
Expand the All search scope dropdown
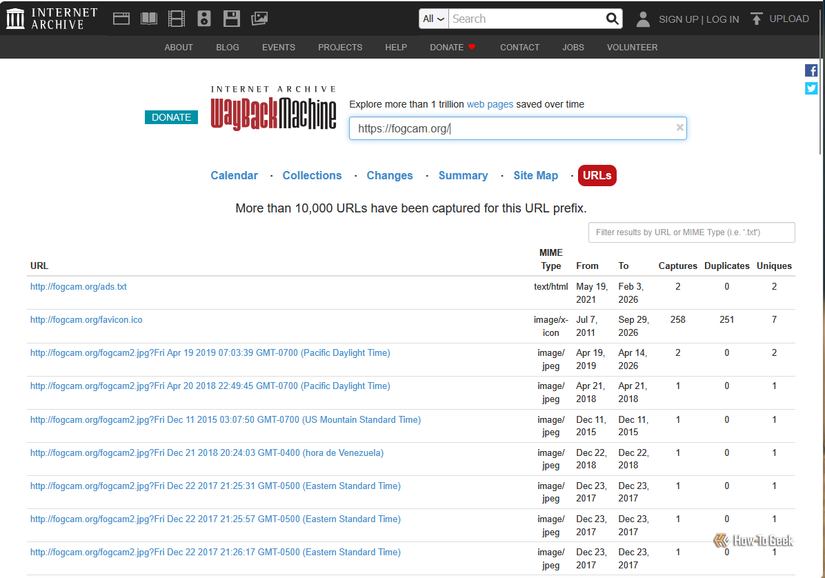[x=434, y=19]
